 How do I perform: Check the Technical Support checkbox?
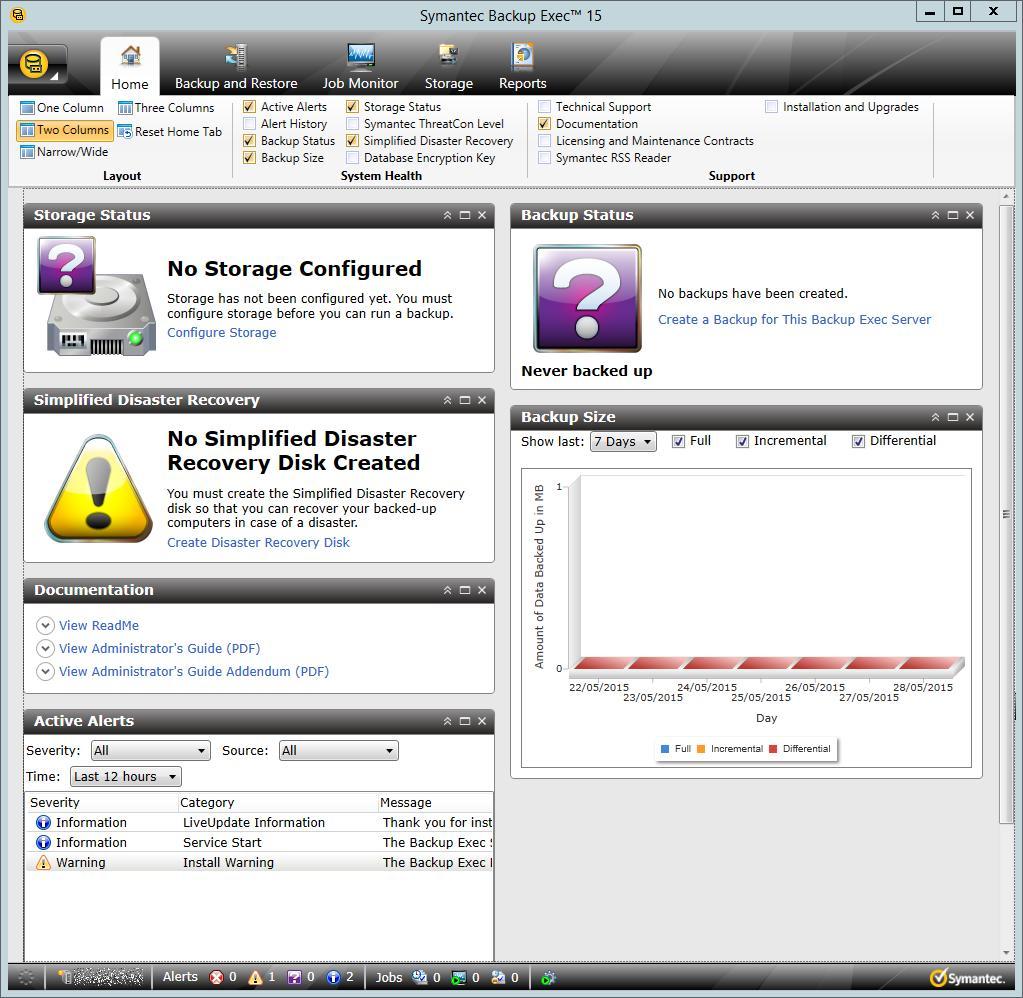tap(544, 106)
